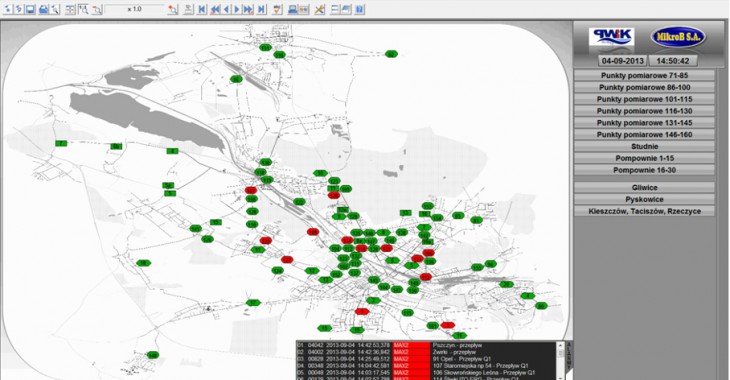
Task: Open Punkty pomiarowe 116-130 page
Action: pyautogui.click(x=644, y=111)
